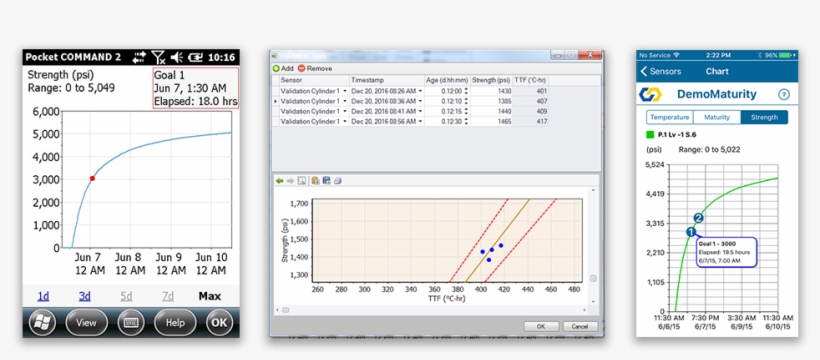This screenshot has width=820, height=360.
Task: Open the Dec 20, 2016 08:26 AM timestamp dropdown
Action: (420, 91)
